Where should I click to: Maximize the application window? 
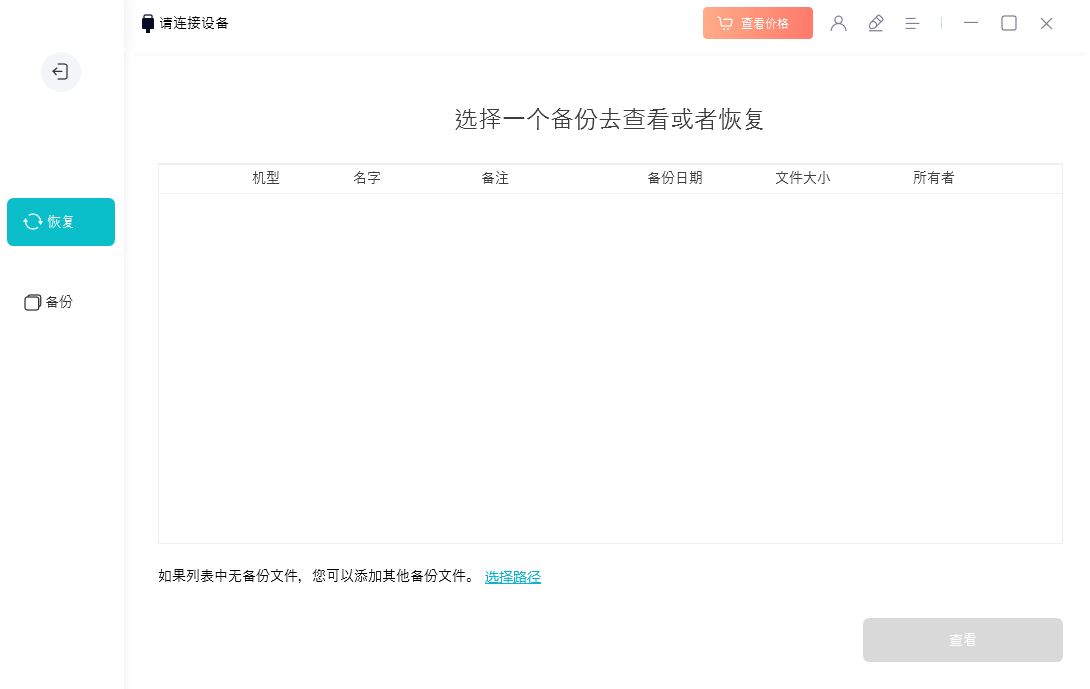[x=1009, y=23]
